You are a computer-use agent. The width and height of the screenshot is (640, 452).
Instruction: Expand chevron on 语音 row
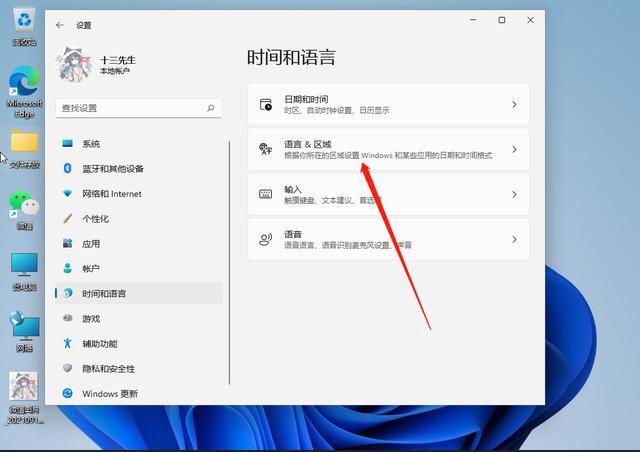click(514, 239)
